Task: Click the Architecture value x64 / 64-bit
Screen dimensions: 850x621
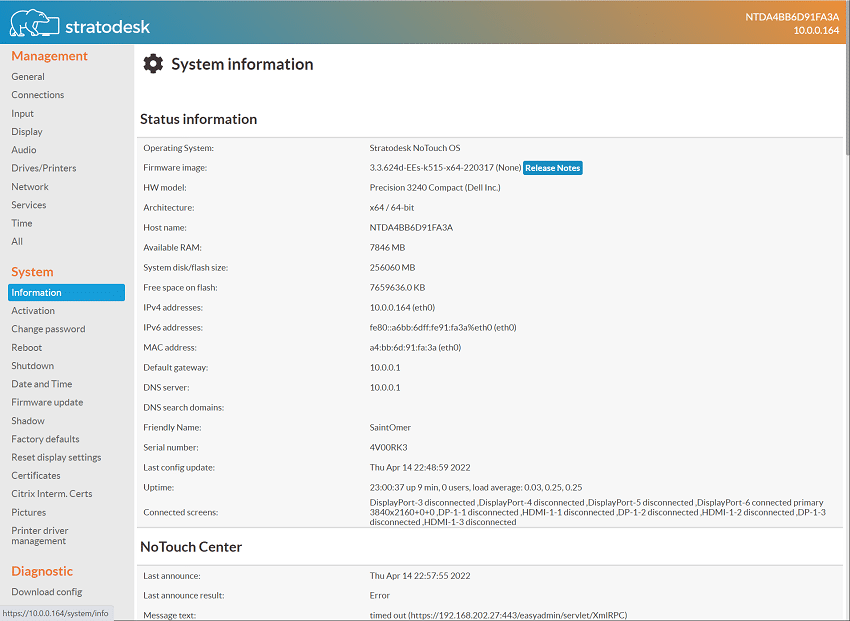Action: [x=391, y=208]
